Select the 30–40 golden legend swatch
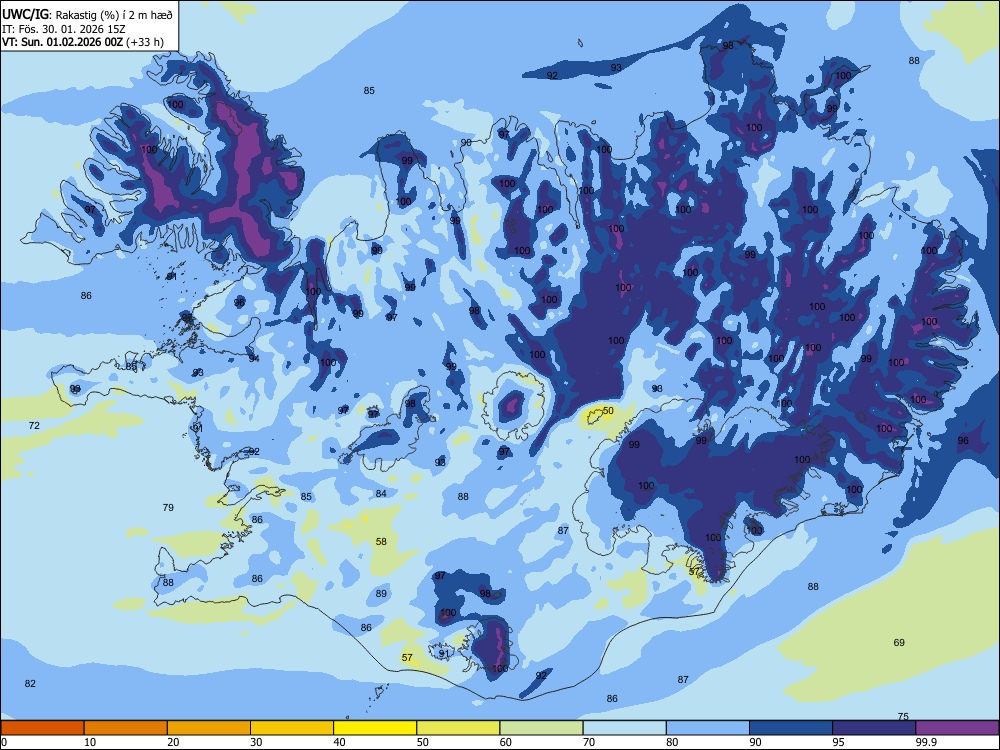 (292, 728)
